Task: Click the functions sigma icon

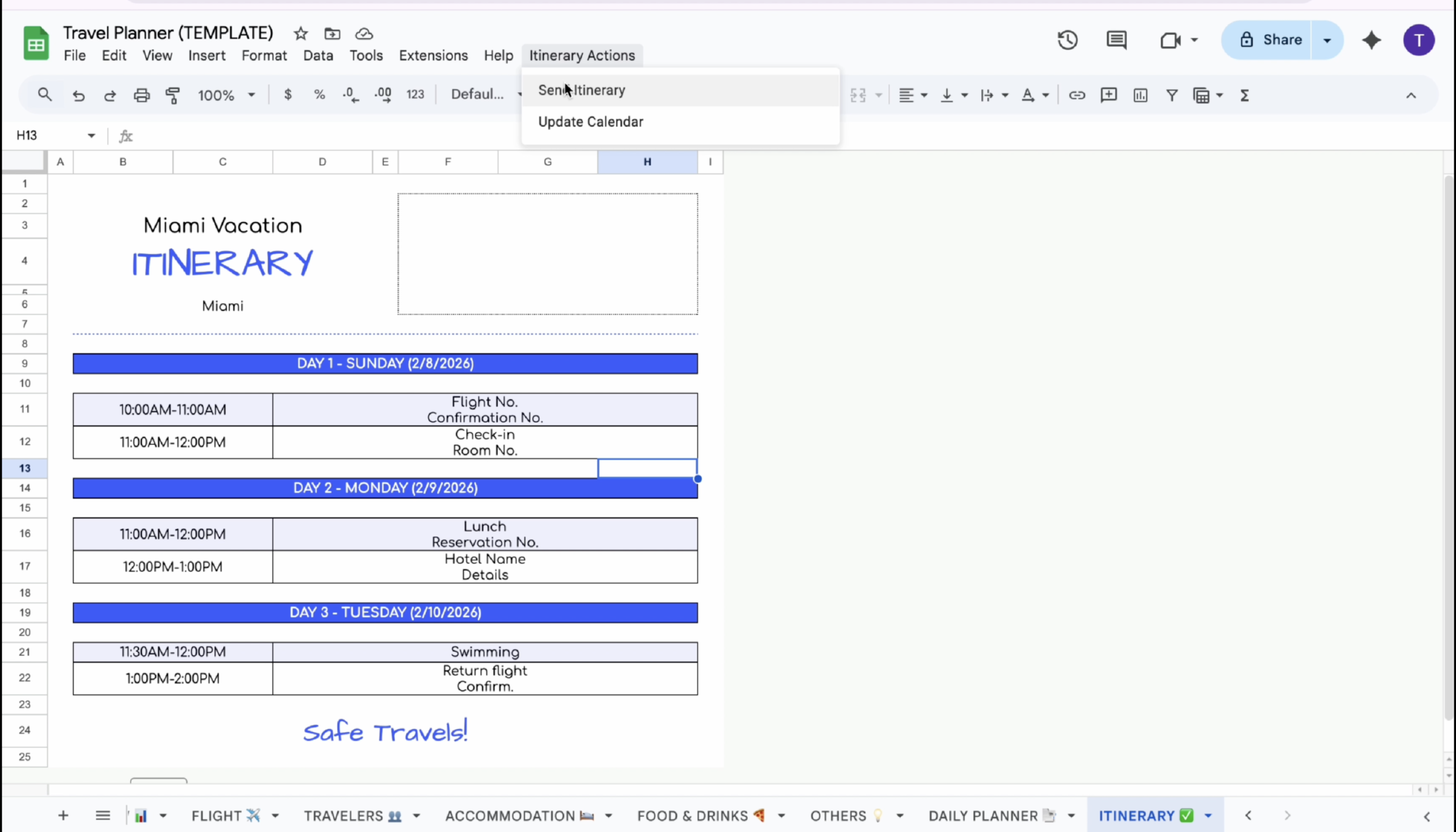Action: pyautogui.click(x=1244, y=96)
